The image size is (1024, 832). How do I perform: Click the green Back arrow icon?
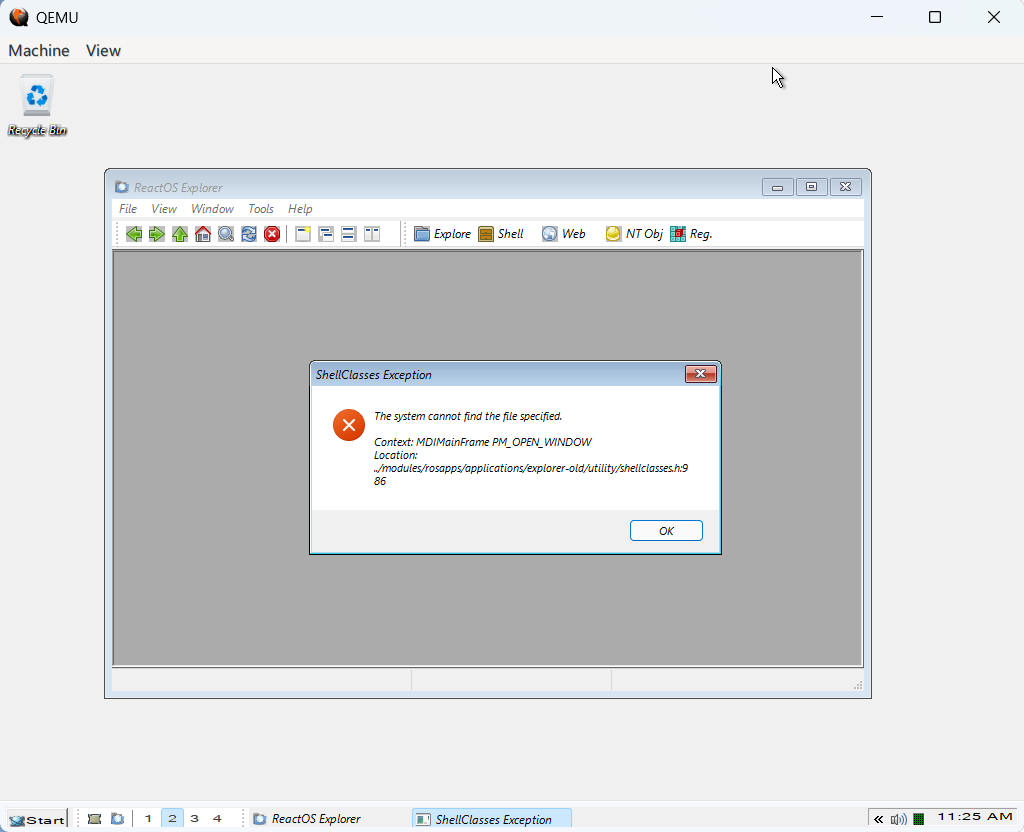pos(134,234)
